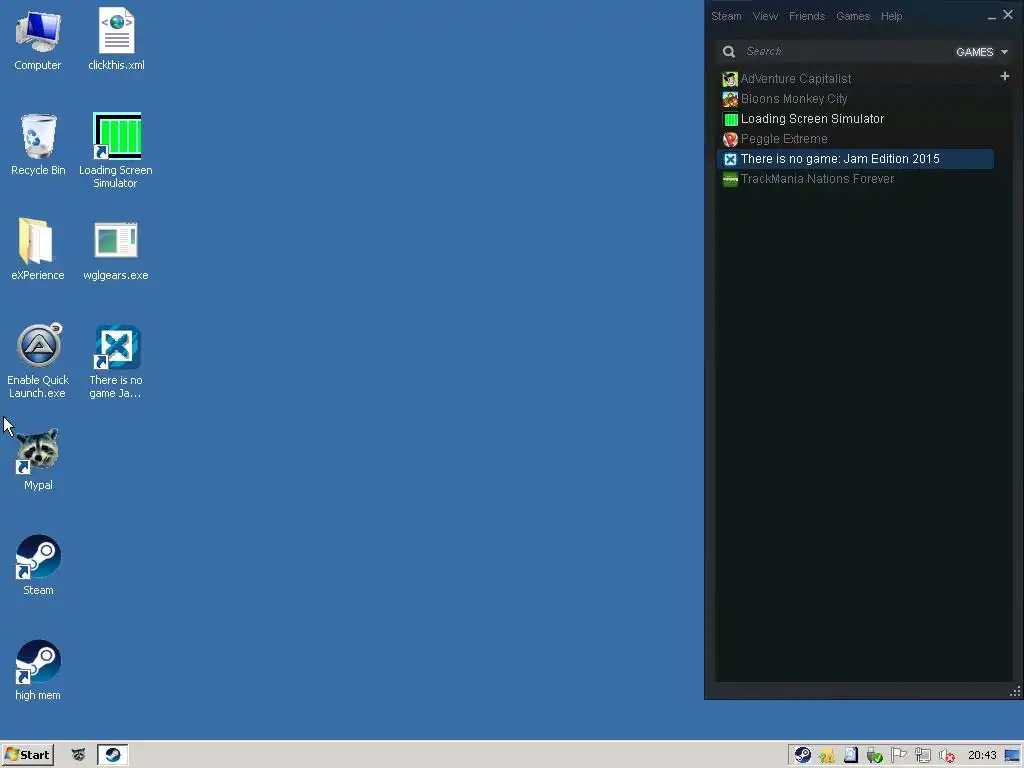Image resolution: width=1024 pixels, height=768 pixels.
Task: Open the Start menu
Action: tap(27, 755)
